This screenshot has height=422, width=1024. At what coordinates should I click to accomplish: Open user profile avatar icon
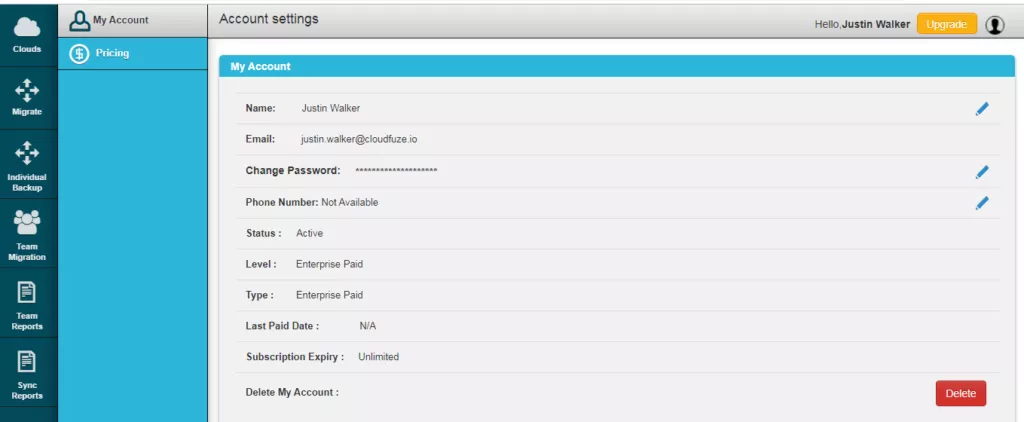click(995, 25)
